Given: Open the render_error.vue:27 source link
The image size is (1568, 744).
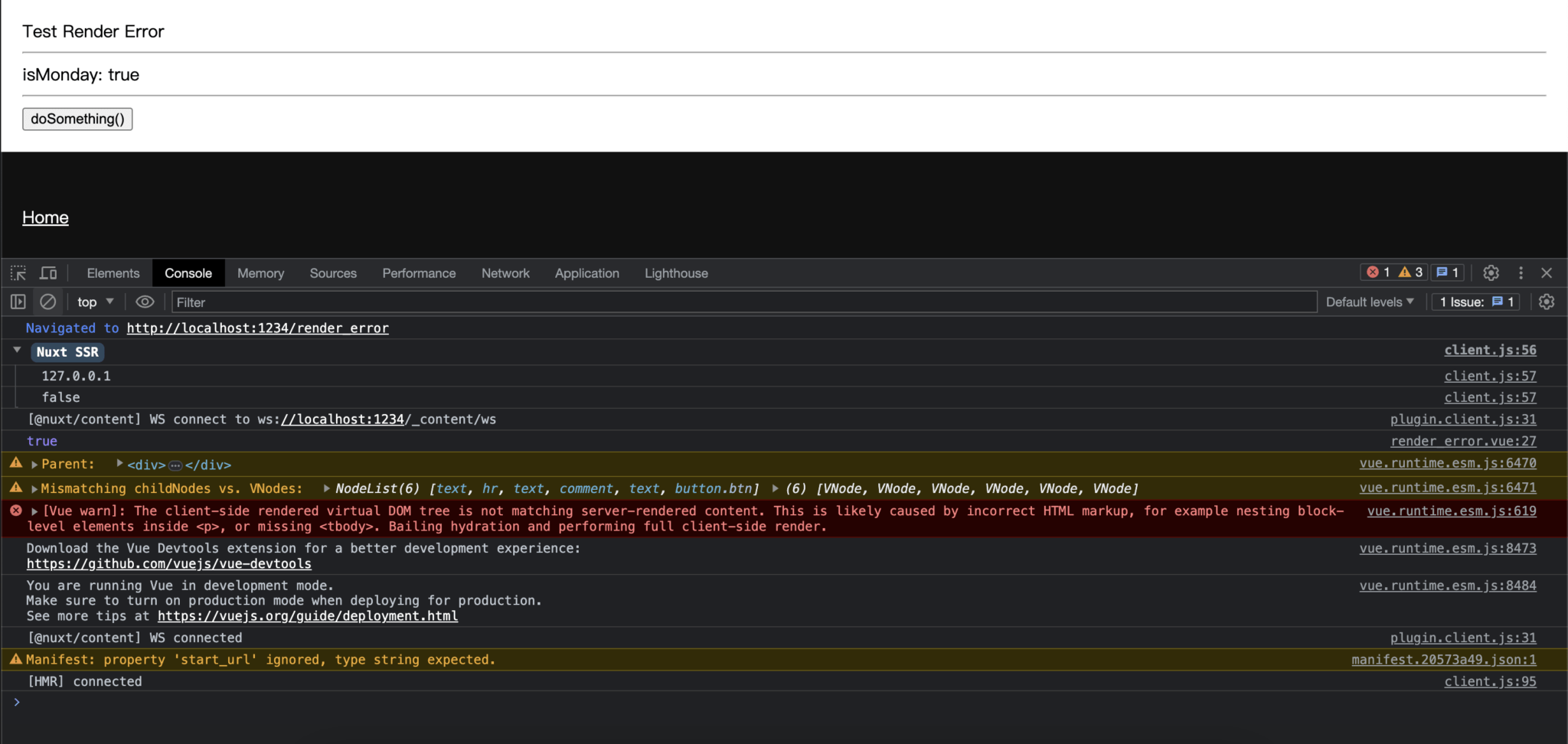Looking at the screenshot, I should (x=1463, y=441).
